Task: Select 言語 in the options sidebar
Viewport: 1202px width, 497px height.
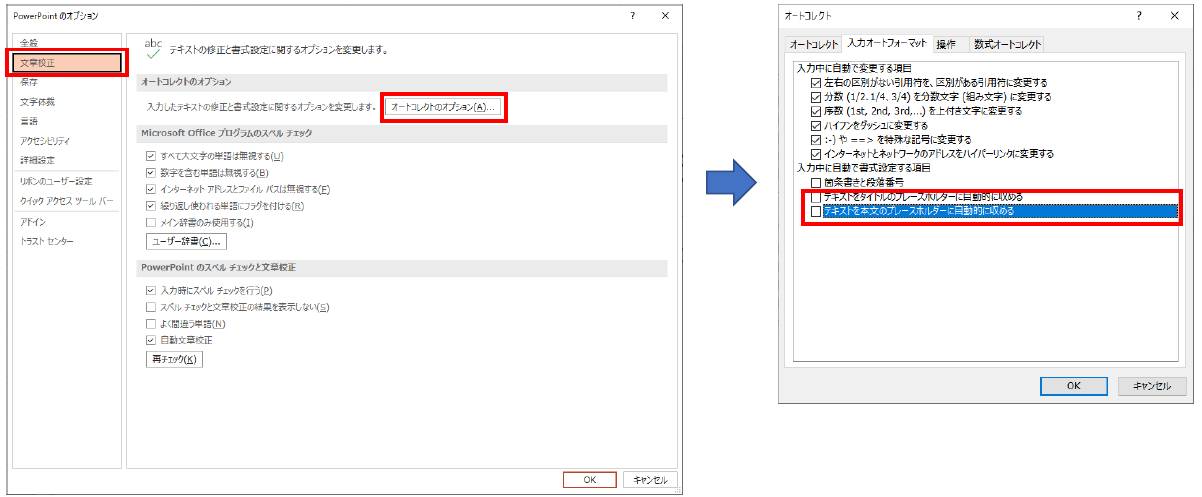Action: pyautogui.click(x=29, y=121)
